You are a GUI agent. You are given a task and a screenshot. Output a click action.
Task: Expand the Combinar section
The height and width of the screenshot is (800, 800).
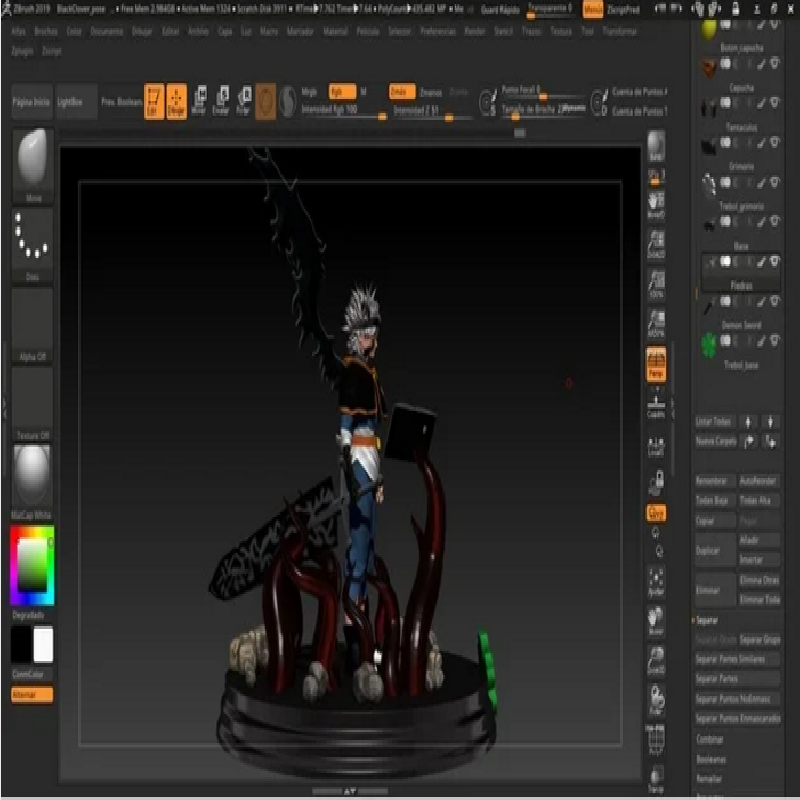click(709, 739)
